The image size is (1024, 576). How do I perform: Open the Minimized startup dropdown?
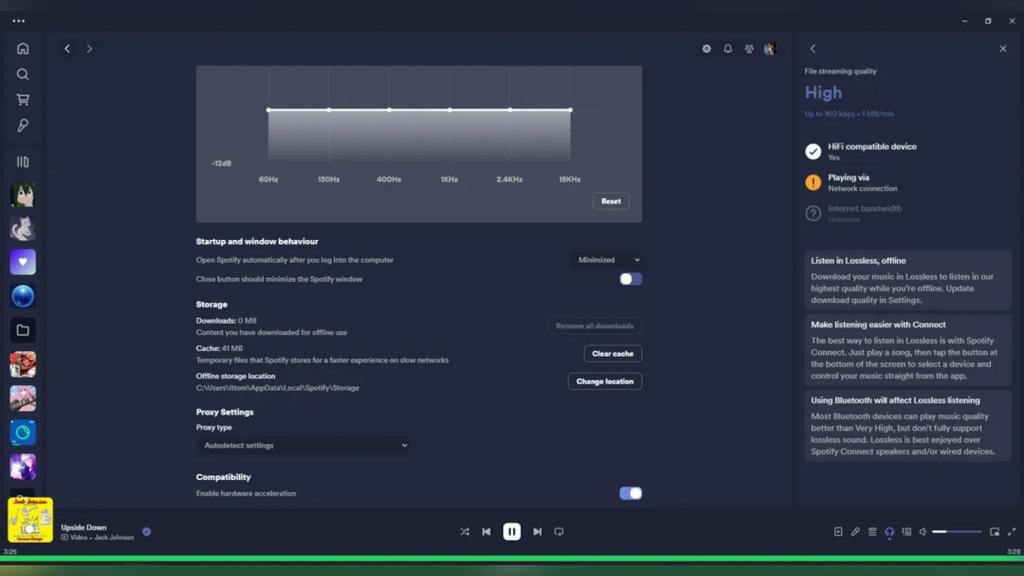[607, 260]
